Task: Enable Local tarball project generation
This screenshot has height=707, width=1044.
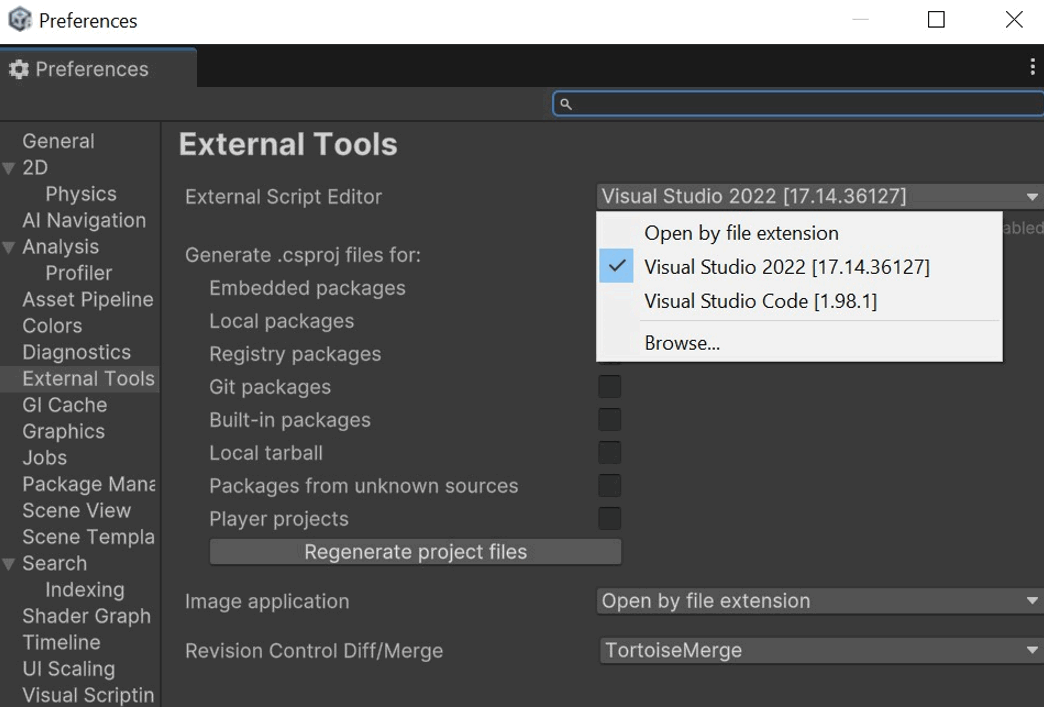Action: (609, 452)
